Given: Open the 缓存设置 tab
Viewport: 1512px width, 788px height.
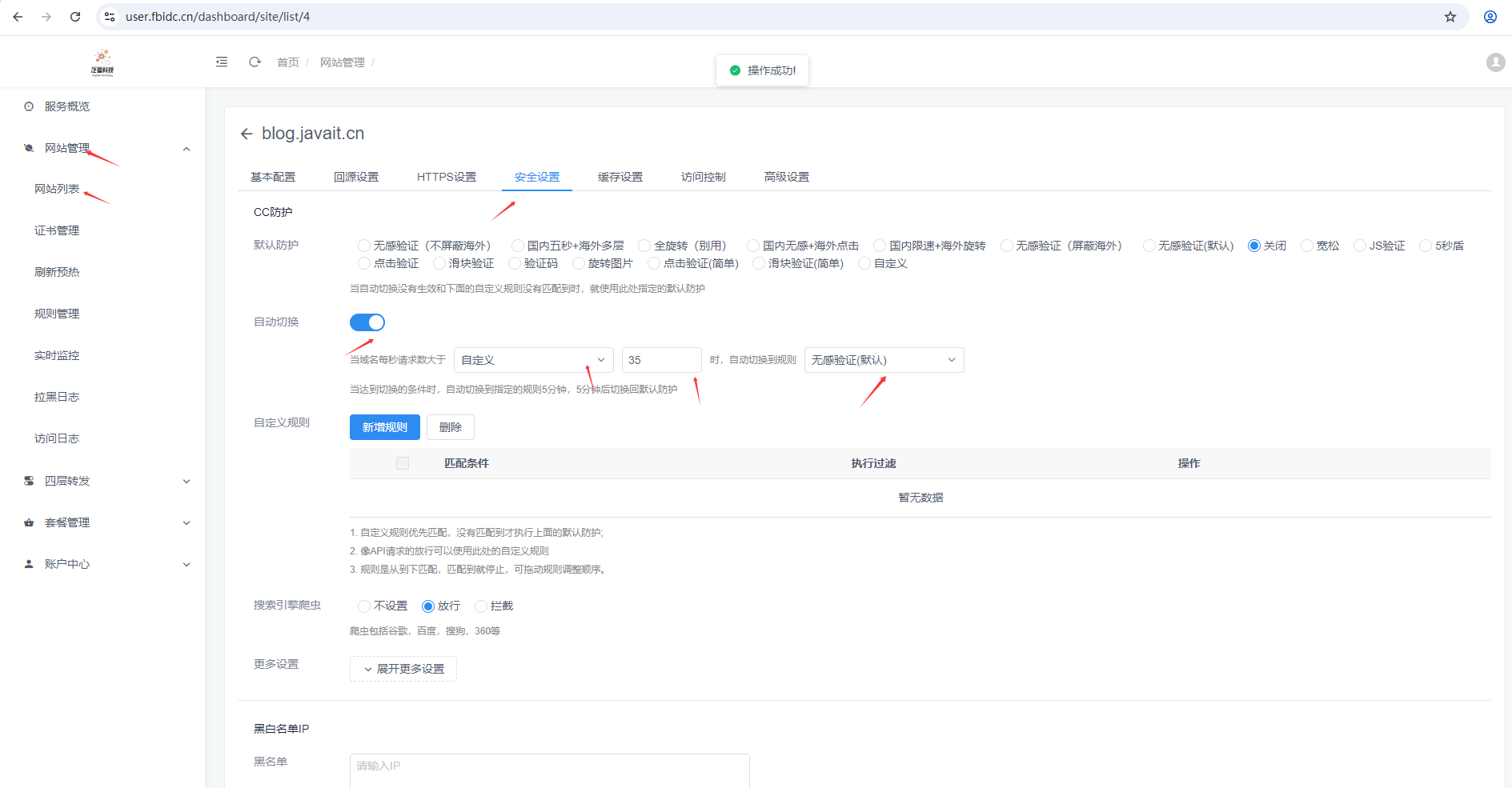Looking at the screenshot, I should pyautogui.click(x=620, y=177).
